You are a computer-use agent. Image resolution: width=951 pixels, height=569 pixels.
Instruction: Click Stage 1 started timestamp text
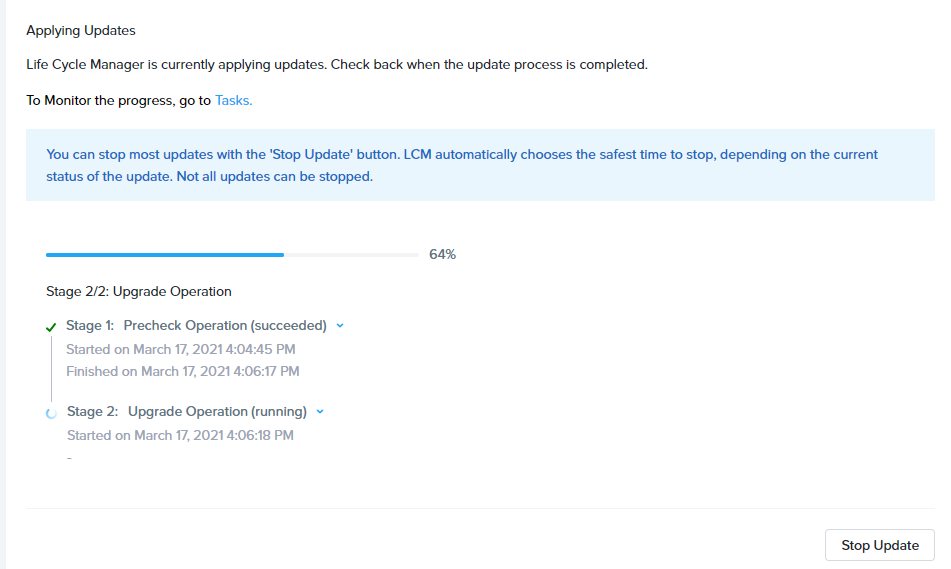click(x=181, y=349)
